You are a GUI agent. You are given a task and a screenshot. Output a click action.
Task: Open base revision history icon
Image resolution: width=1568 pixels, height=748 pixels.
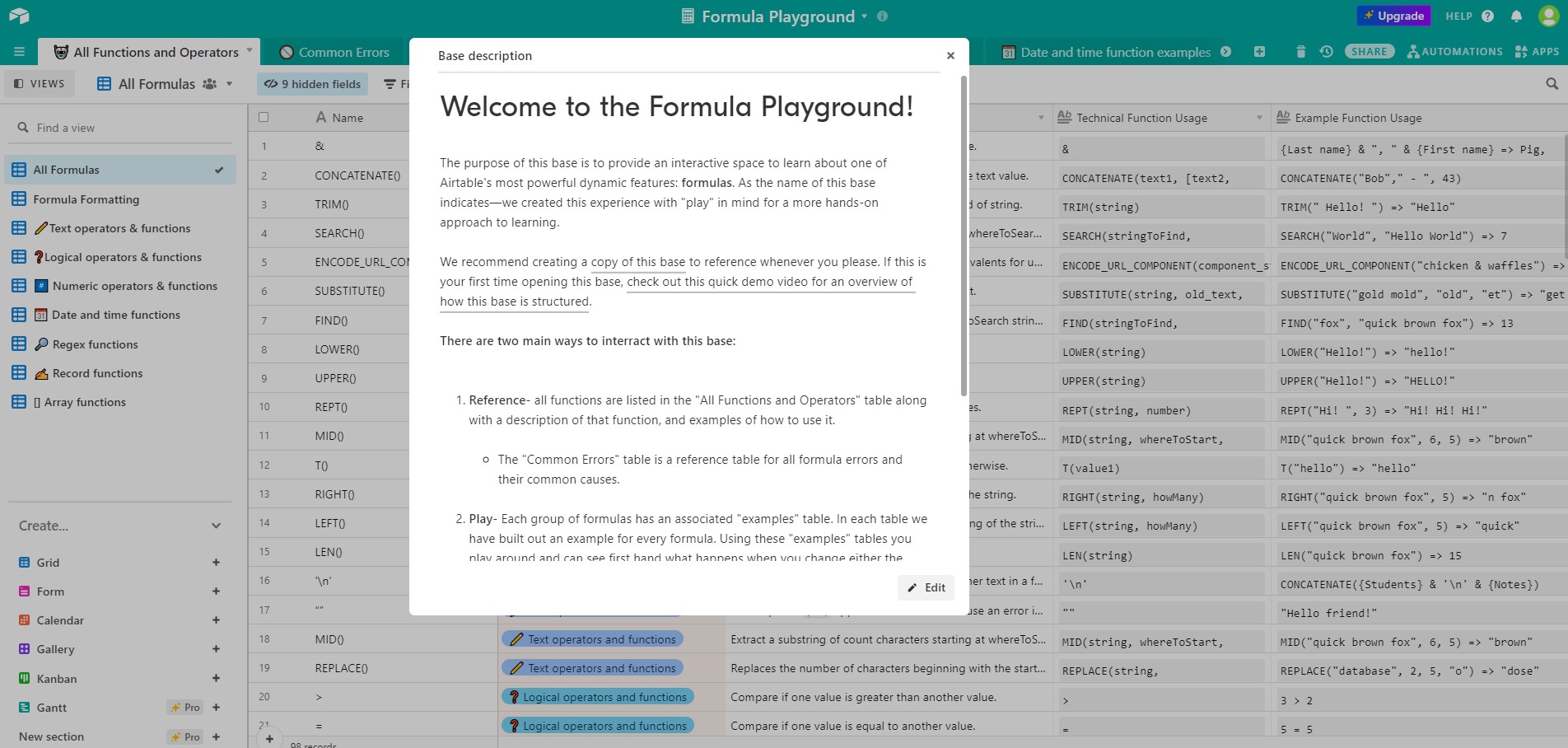[x=1326, y=51]
